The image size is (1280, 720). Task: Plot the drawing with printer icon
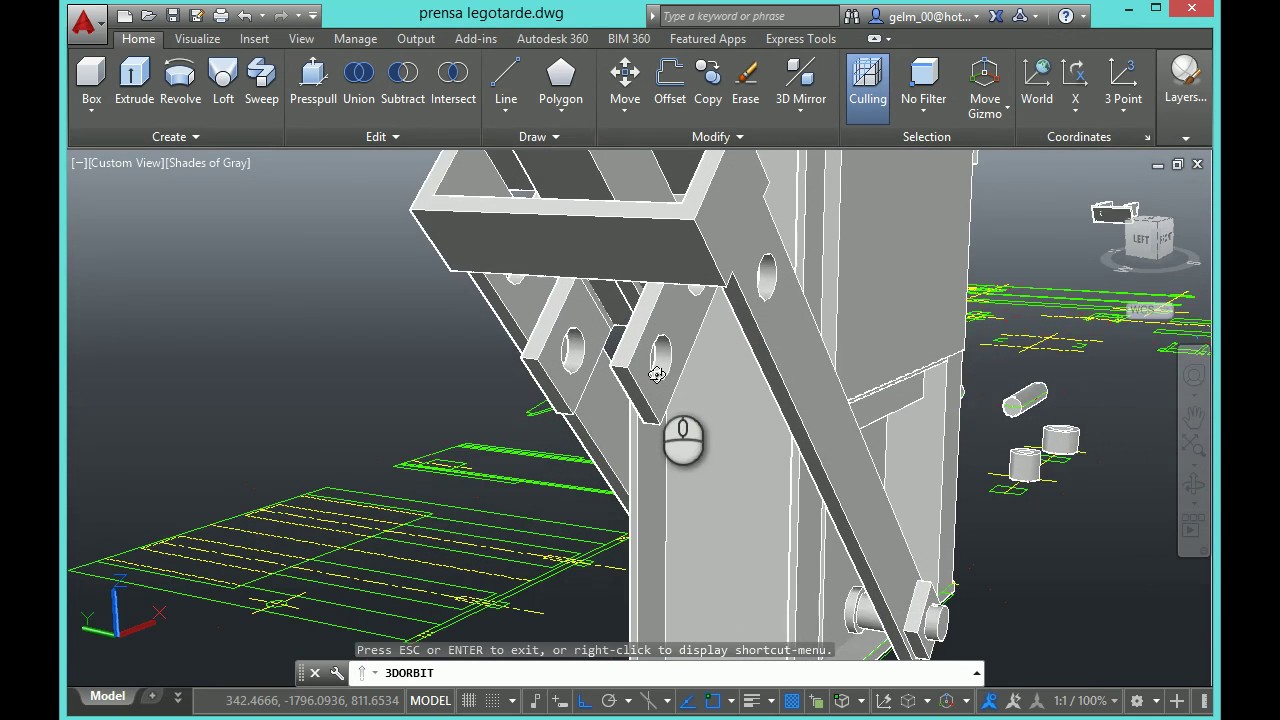click(x=220, y=15)
